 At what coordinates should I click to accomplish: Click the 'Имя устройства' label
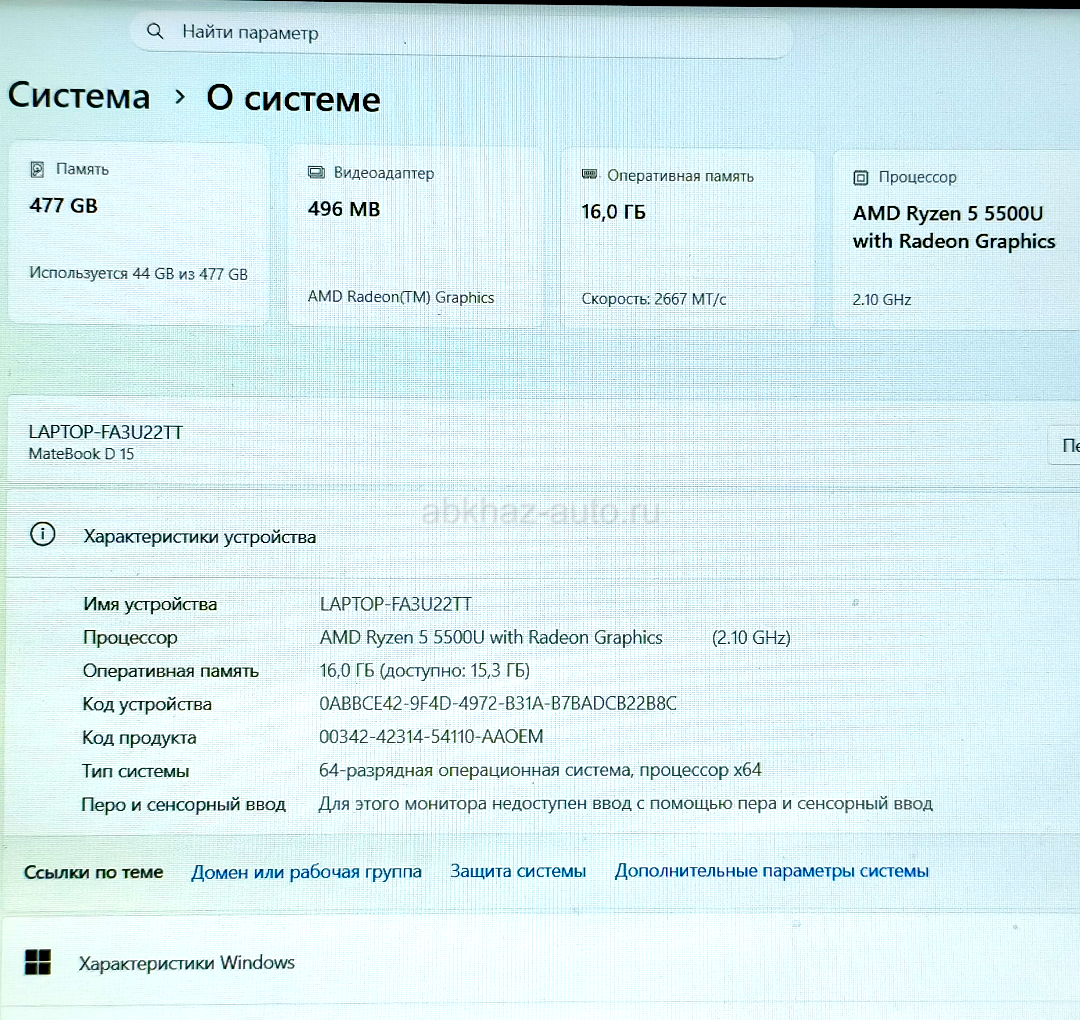tap(150, 604)
